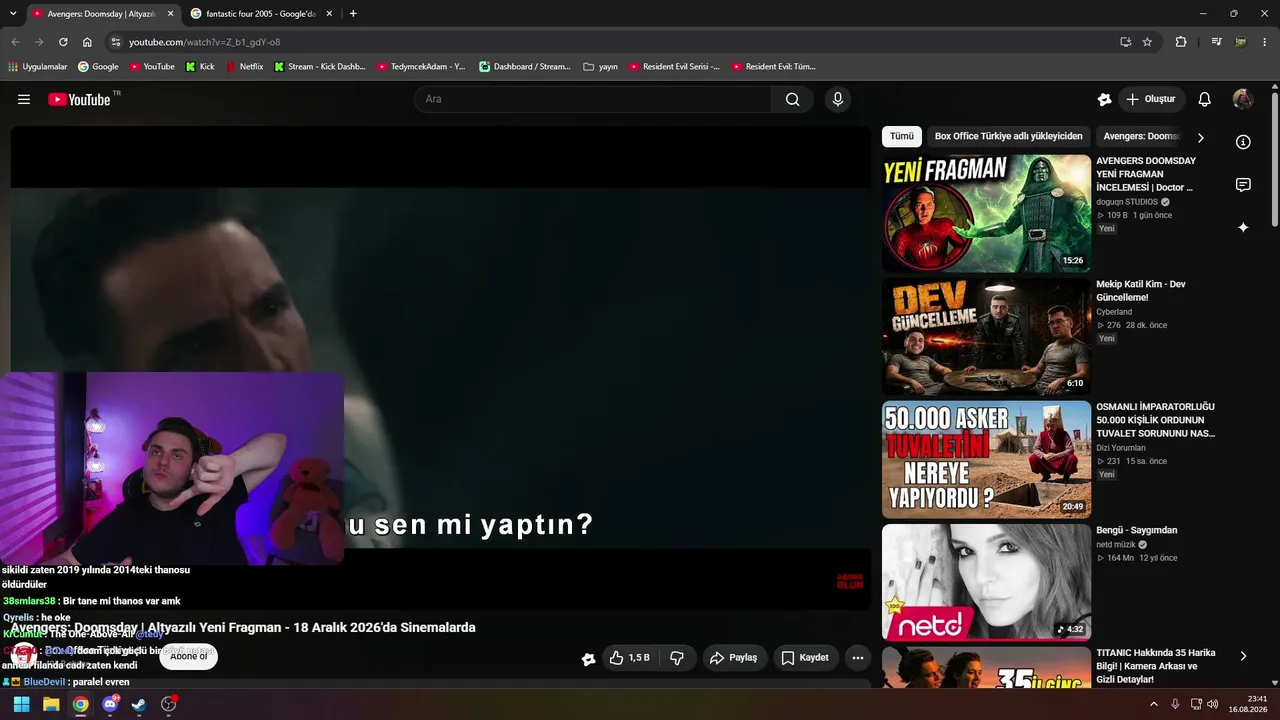The image size is (1280, 720).
Task: Click the page vertical scrollbar
Action: tap(1275, 160)
